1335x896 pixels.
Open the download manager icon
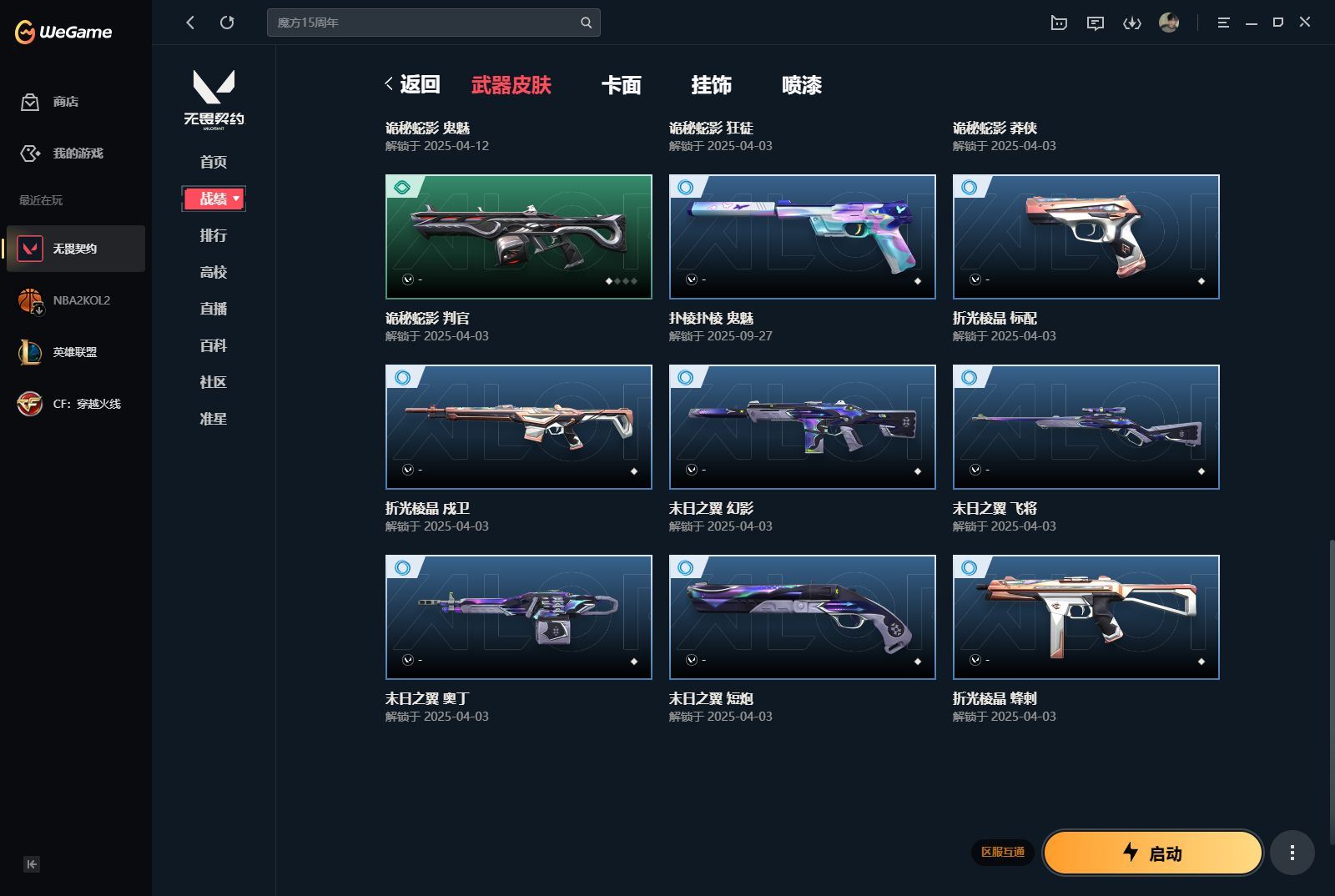click(1133, 23)
